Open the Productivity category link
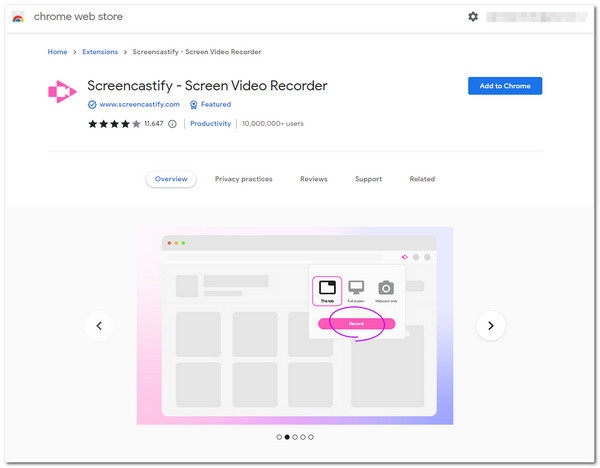 [x=210, y=124]
